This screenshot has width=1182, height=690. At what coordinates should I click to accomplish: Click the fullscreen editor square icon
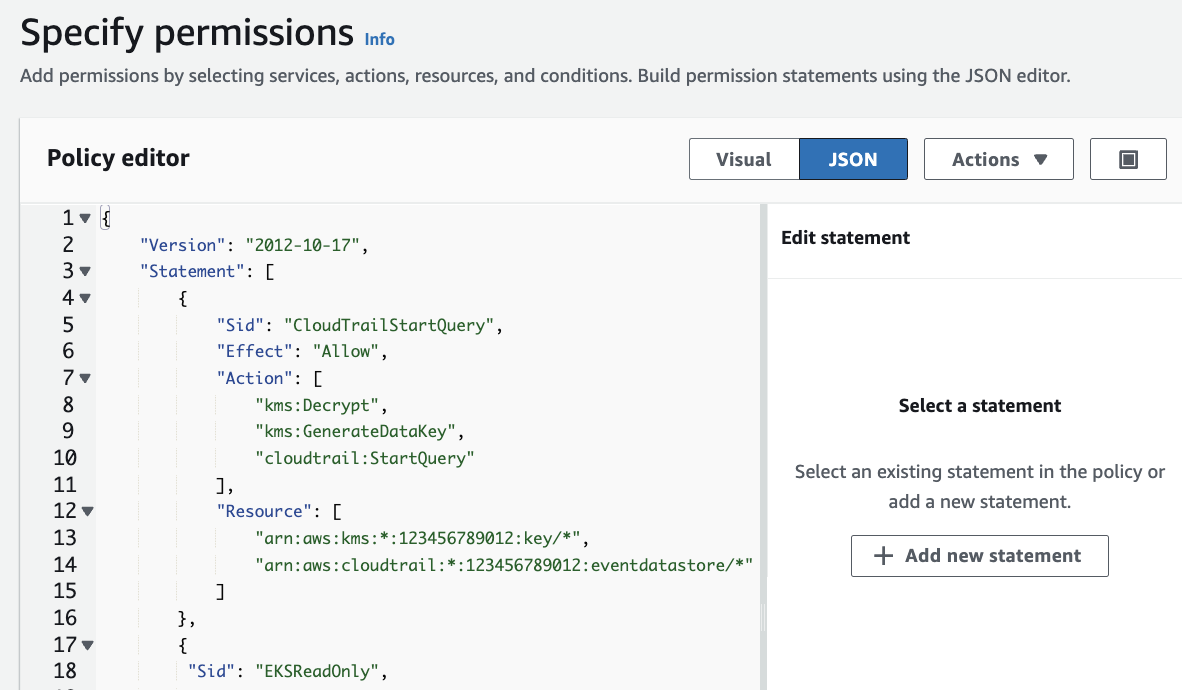[1128, 160]
